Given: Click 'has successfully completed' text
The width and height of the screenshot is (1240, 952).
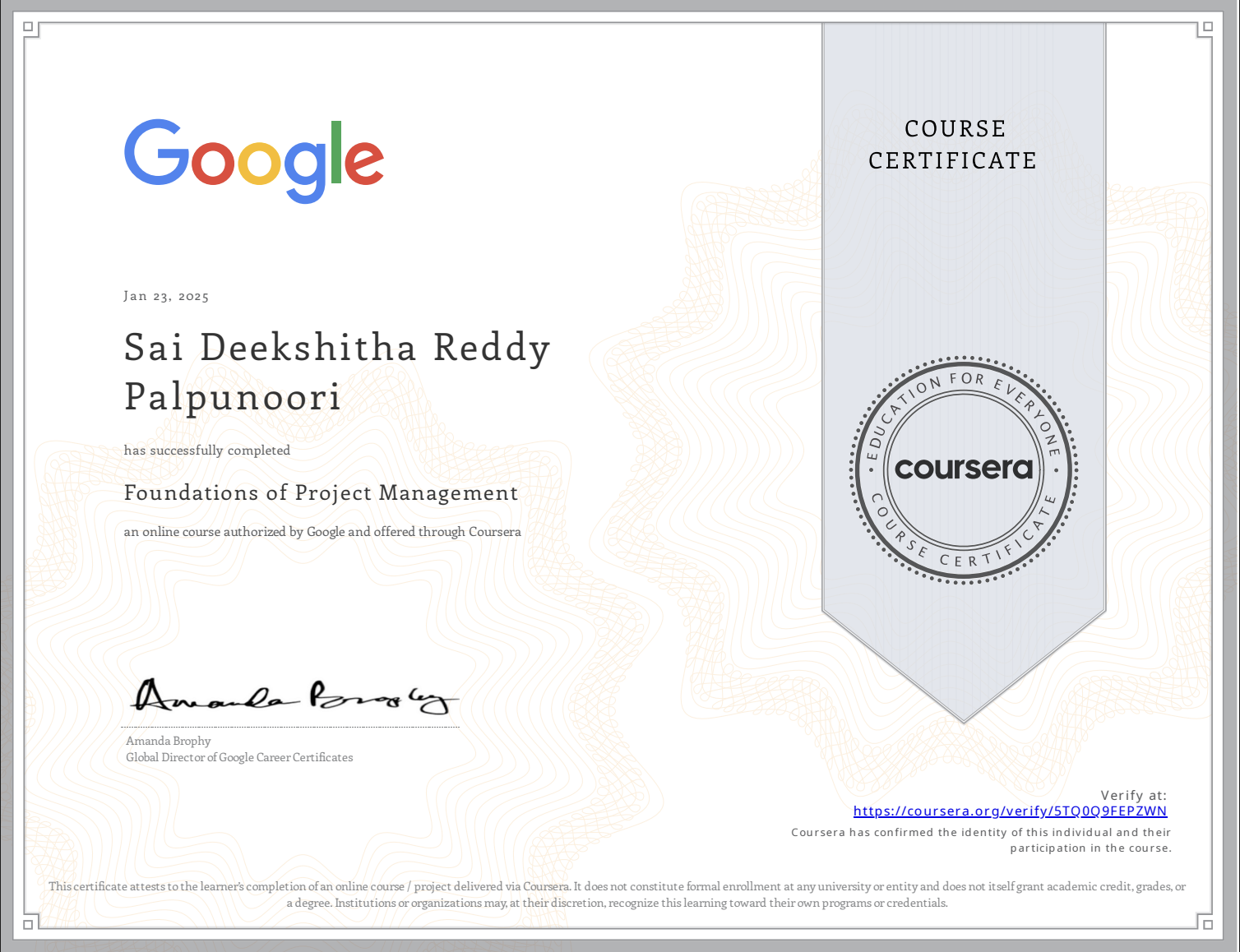Looking at the screenshot, I should (207, 451).
